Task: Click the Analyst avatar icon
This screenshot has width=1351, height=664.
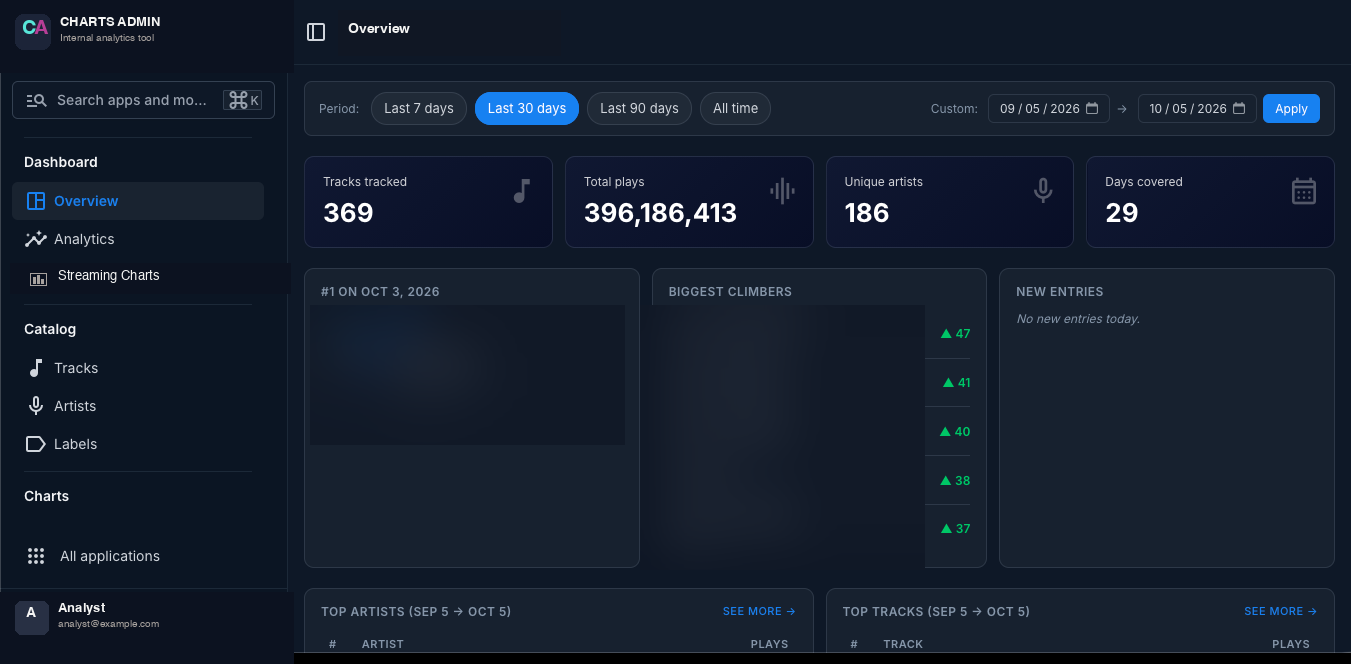Action: click(x=31, y=617)
